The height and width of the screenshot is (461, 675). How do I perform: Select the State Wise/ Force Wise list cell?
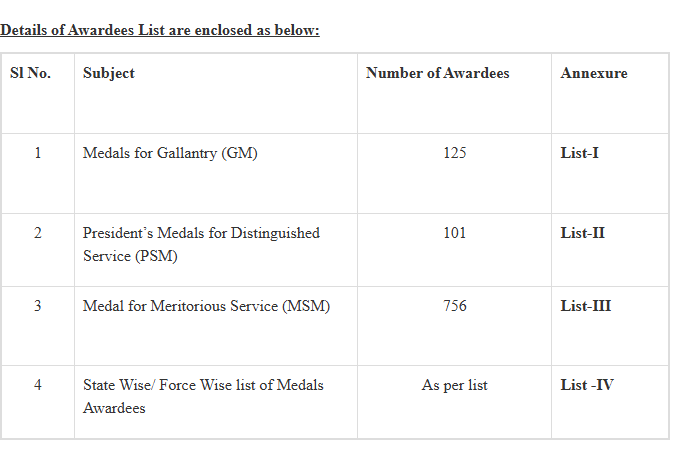point(203,396)
